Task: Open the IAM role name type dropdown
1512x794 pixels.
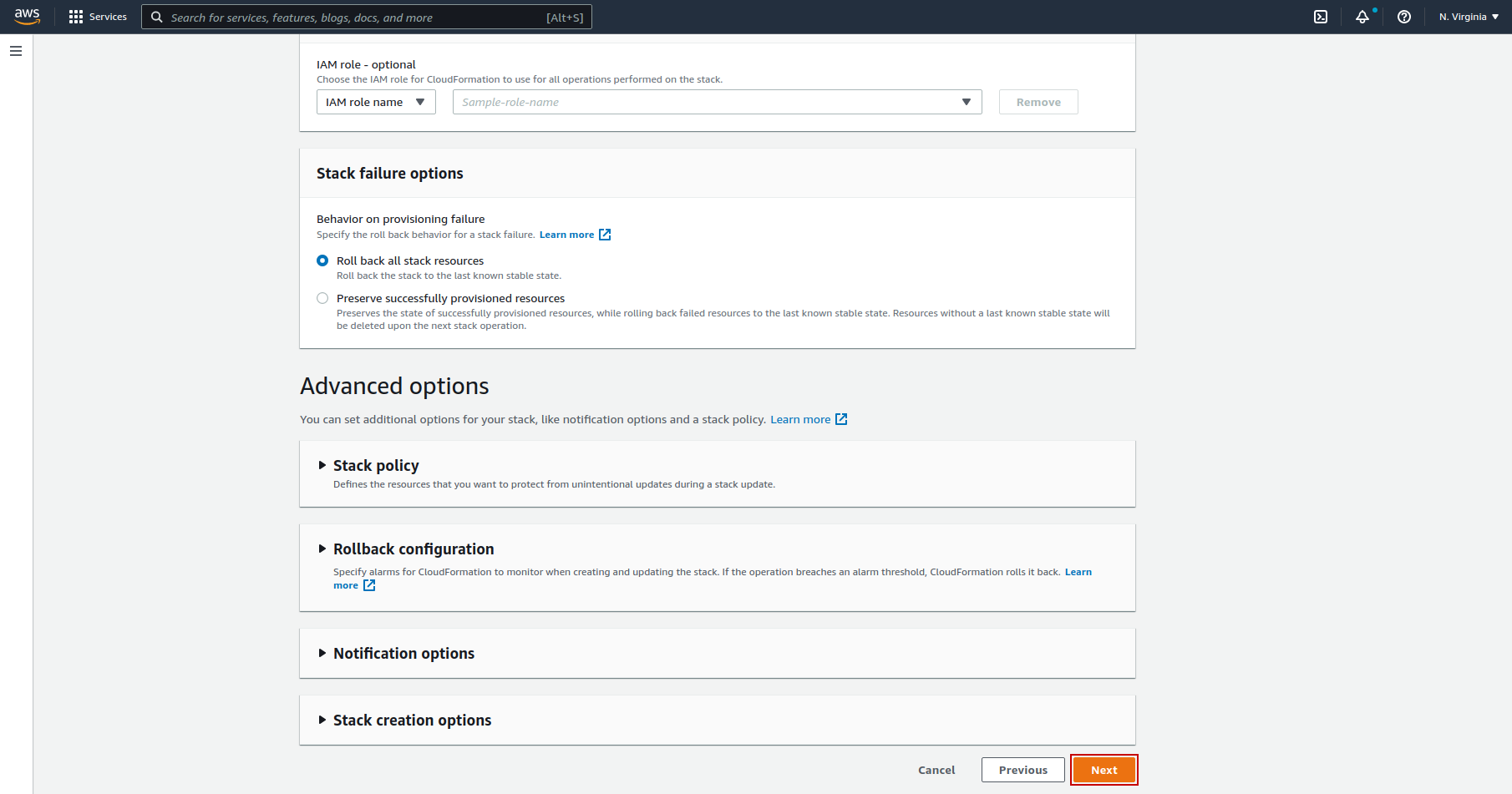Action: 376,102
